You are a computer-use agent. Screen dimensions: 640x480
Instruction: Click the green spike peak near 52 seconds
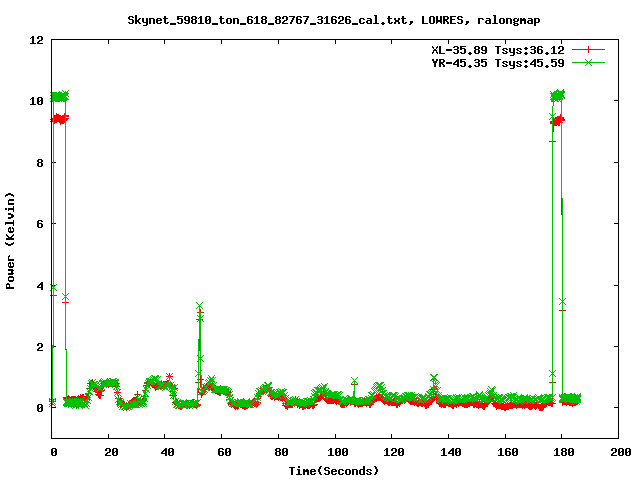point(199,306)
